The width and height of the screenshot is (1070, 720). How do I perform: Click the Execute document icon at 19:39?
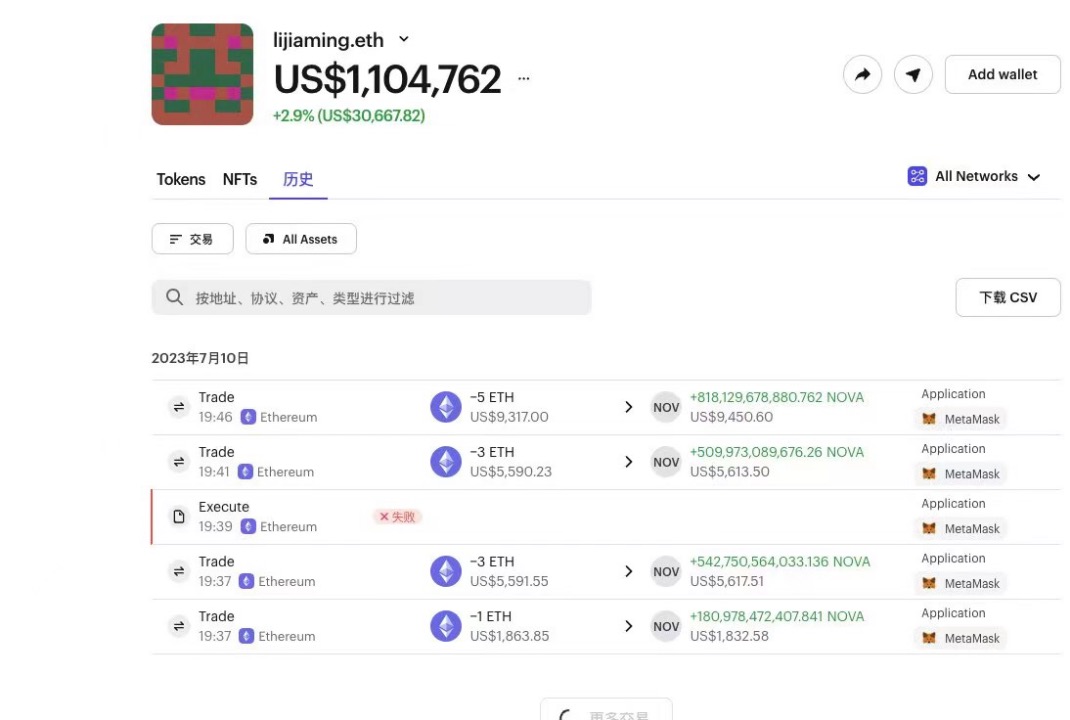[x=178, y=516]
